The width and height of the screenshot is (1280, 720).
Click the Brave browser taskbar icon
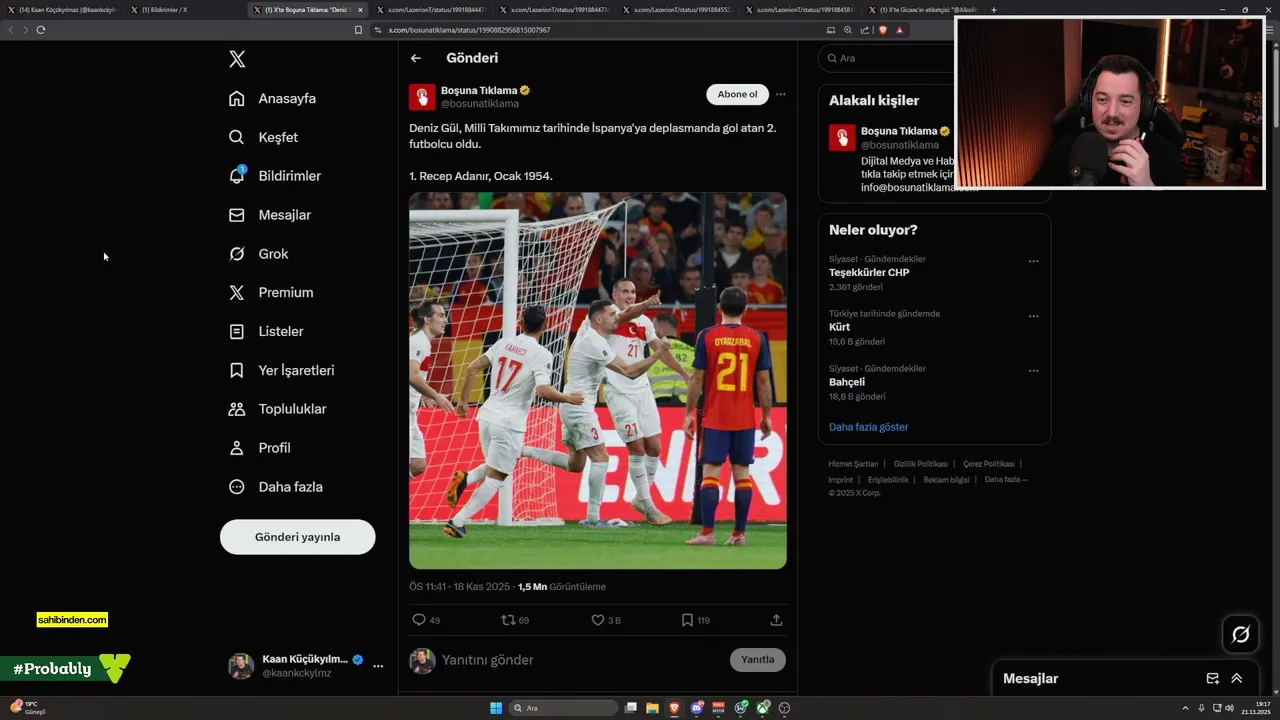tap(674, 708)
